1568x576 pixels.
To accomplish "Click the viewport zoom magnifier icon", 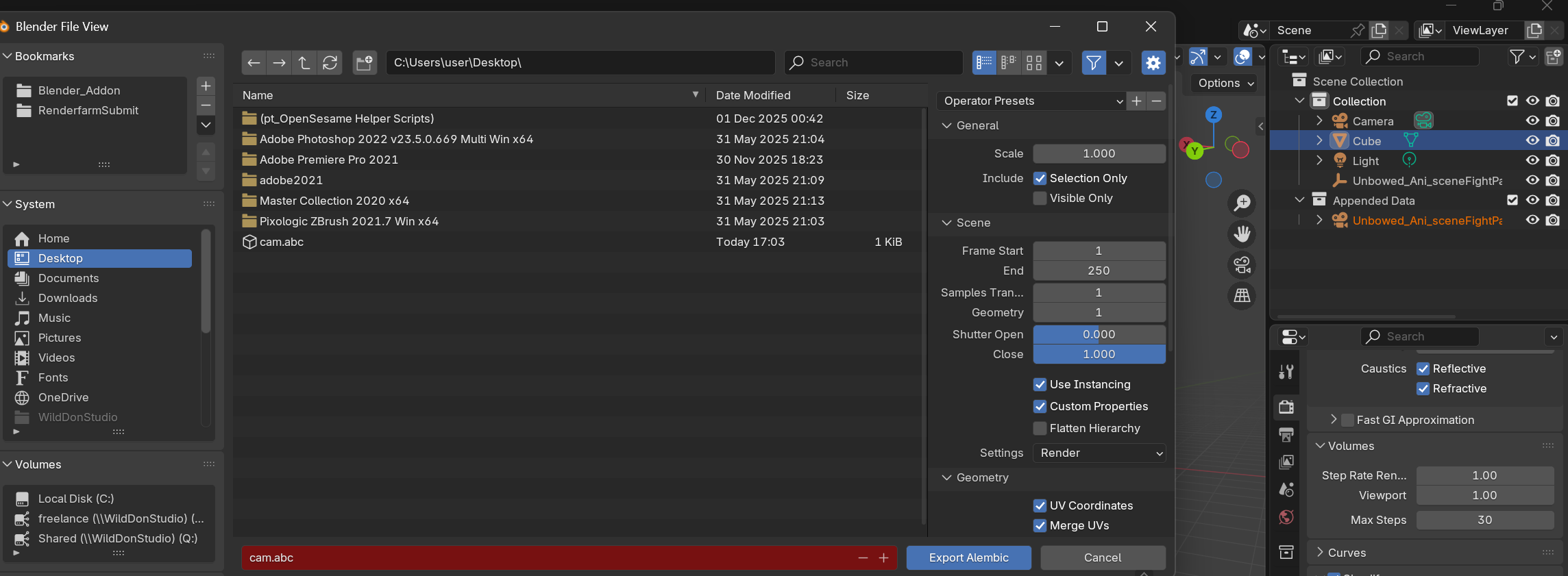I will [1242, 203].
